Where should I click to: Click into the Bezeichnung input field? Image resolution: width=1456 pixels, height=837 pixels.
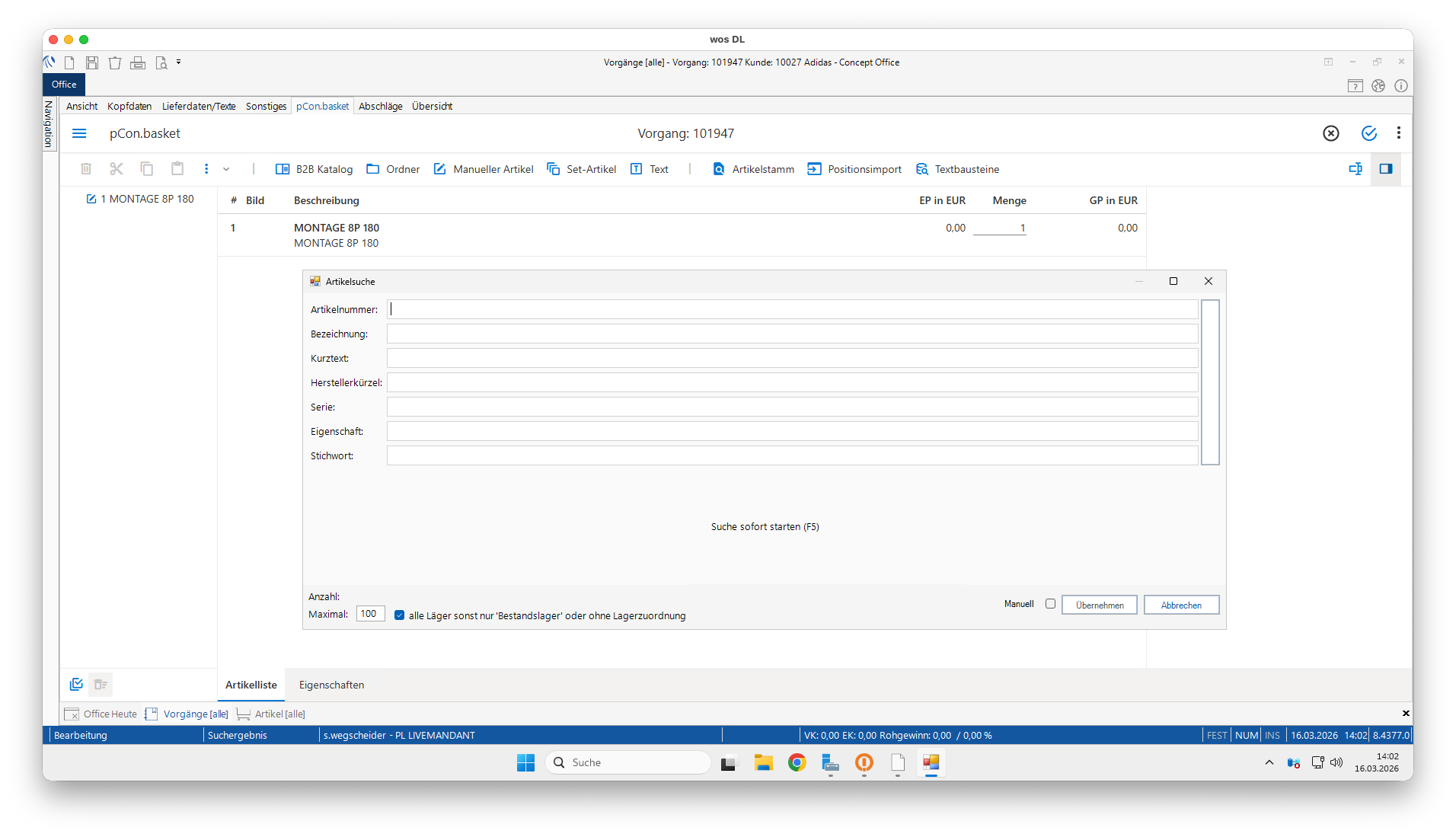point(792,334)
